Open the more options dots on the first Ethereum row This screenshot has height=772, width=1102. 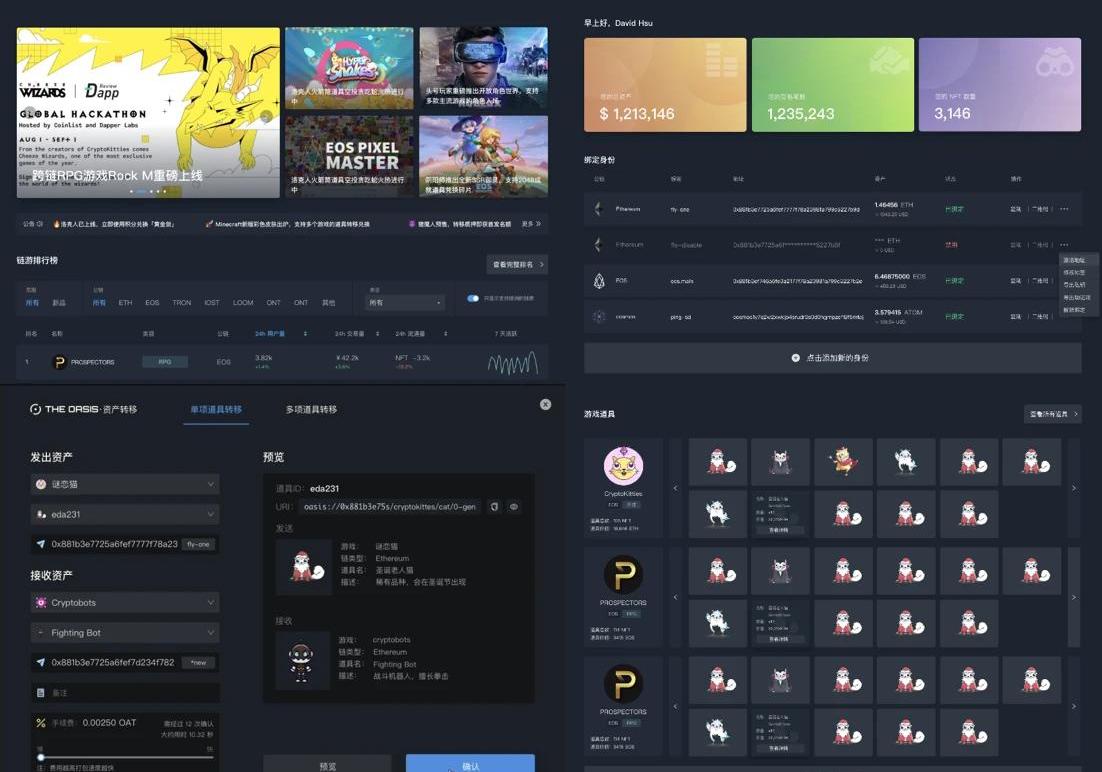pyautogui.click(x=1064, y=209)
